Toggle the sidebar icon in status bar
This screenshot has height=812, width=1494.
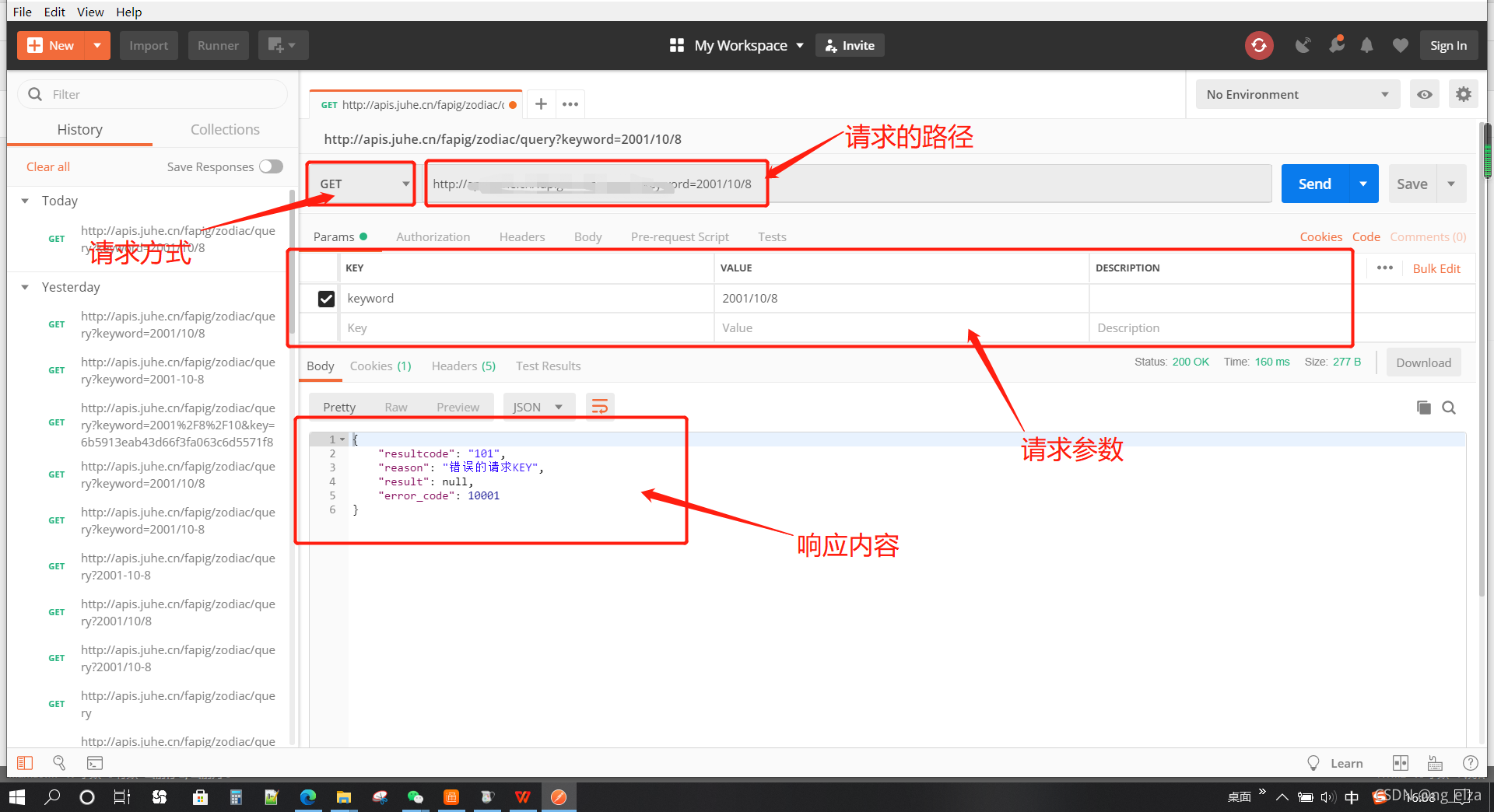coord(25,763)
